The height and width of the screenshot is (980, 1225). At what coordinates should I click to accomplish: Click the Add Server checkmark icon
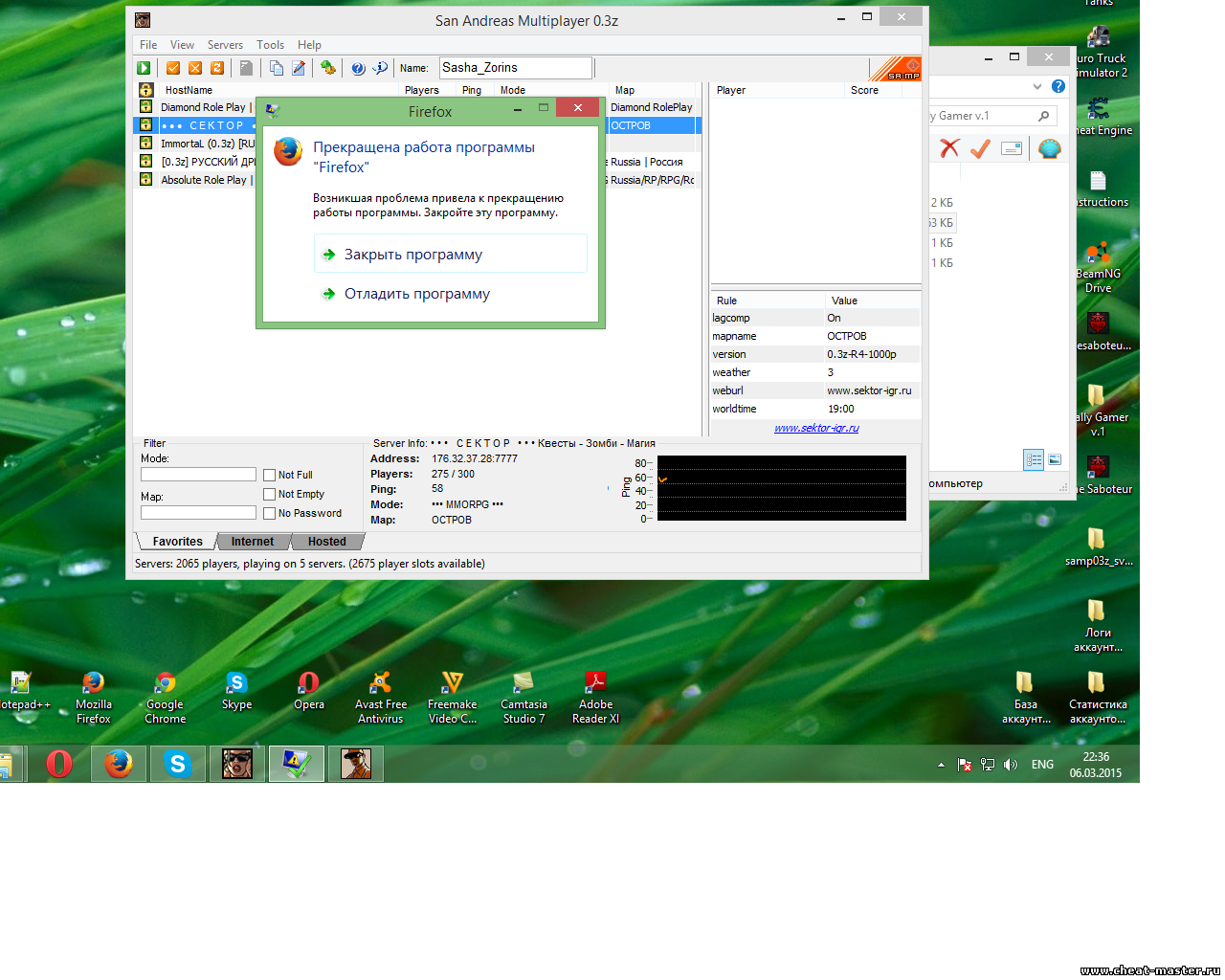point(173,68)
